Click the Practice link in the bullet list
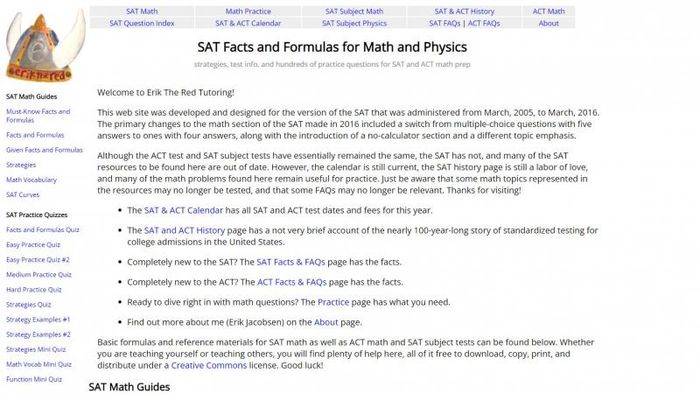Viewport: 700px width, 395px height. tap(333, 302)
